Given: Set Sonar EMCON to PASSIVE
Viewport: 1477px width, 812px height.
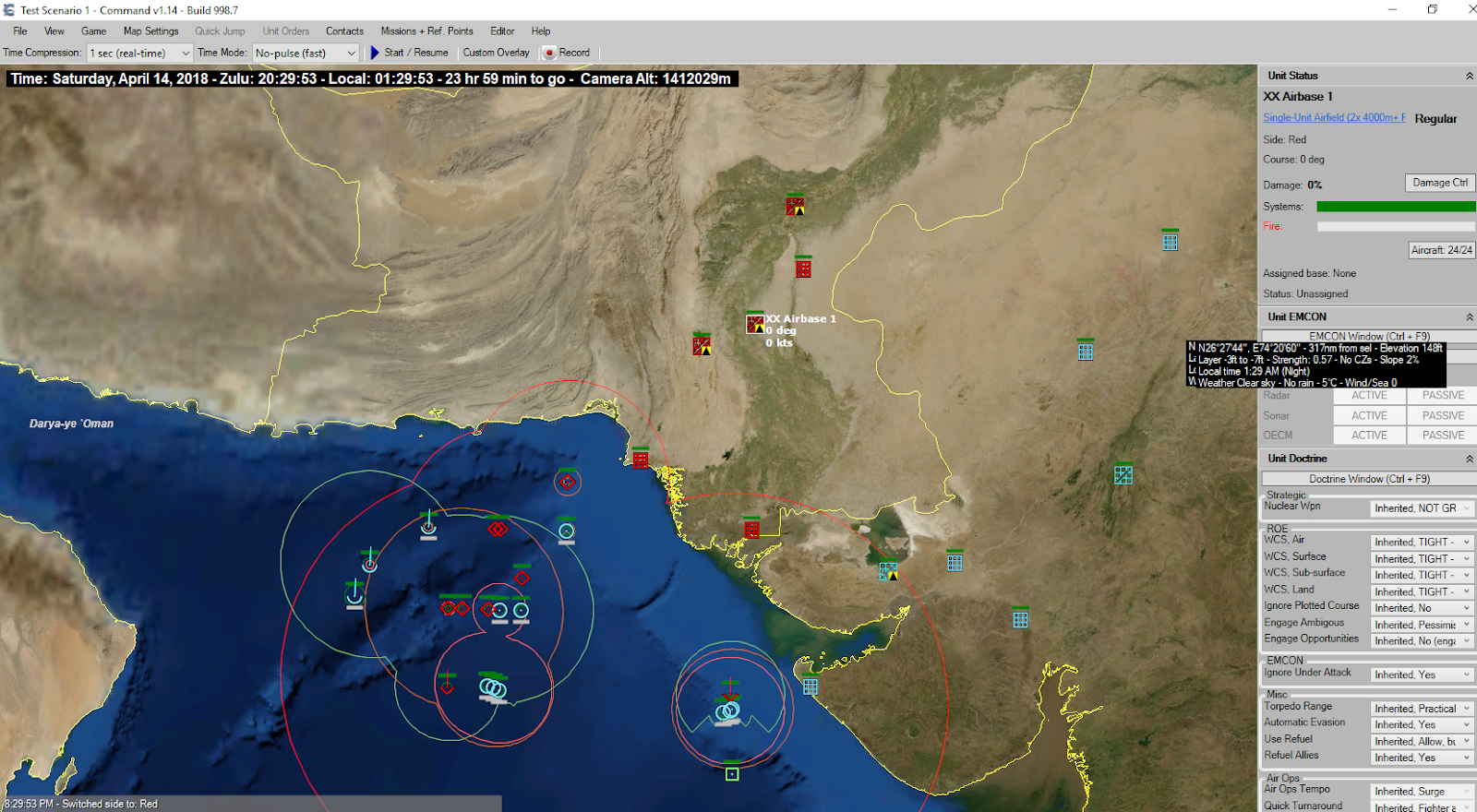Looking at the screenshot, I should pyautogui.click(x=1443, y=415).
